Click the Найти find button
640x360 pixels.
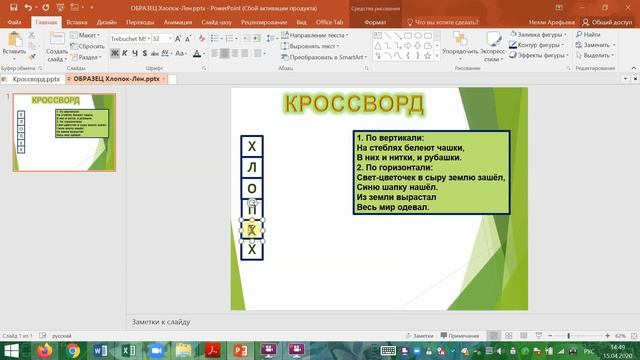coord(588,34)
